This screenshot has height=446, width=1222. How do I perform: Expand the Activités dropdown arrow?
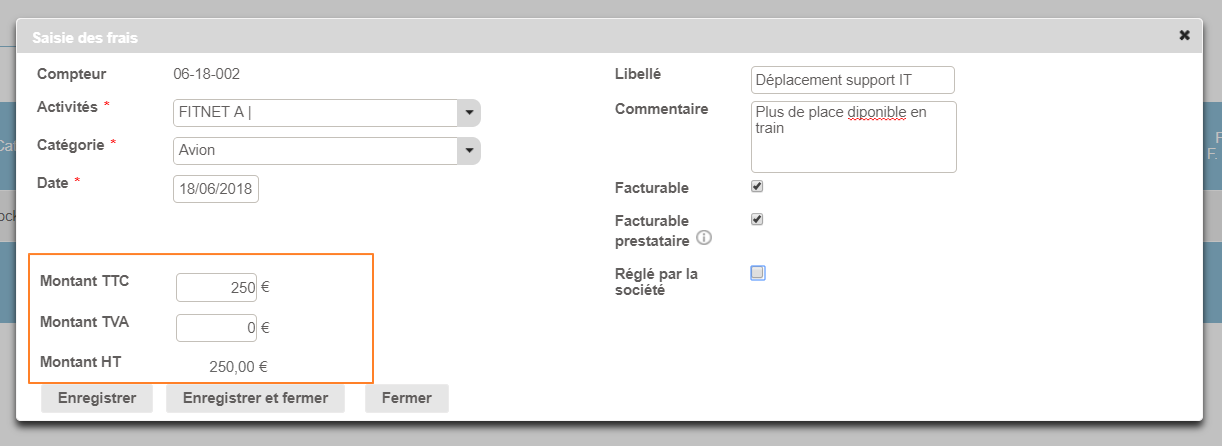468,113
